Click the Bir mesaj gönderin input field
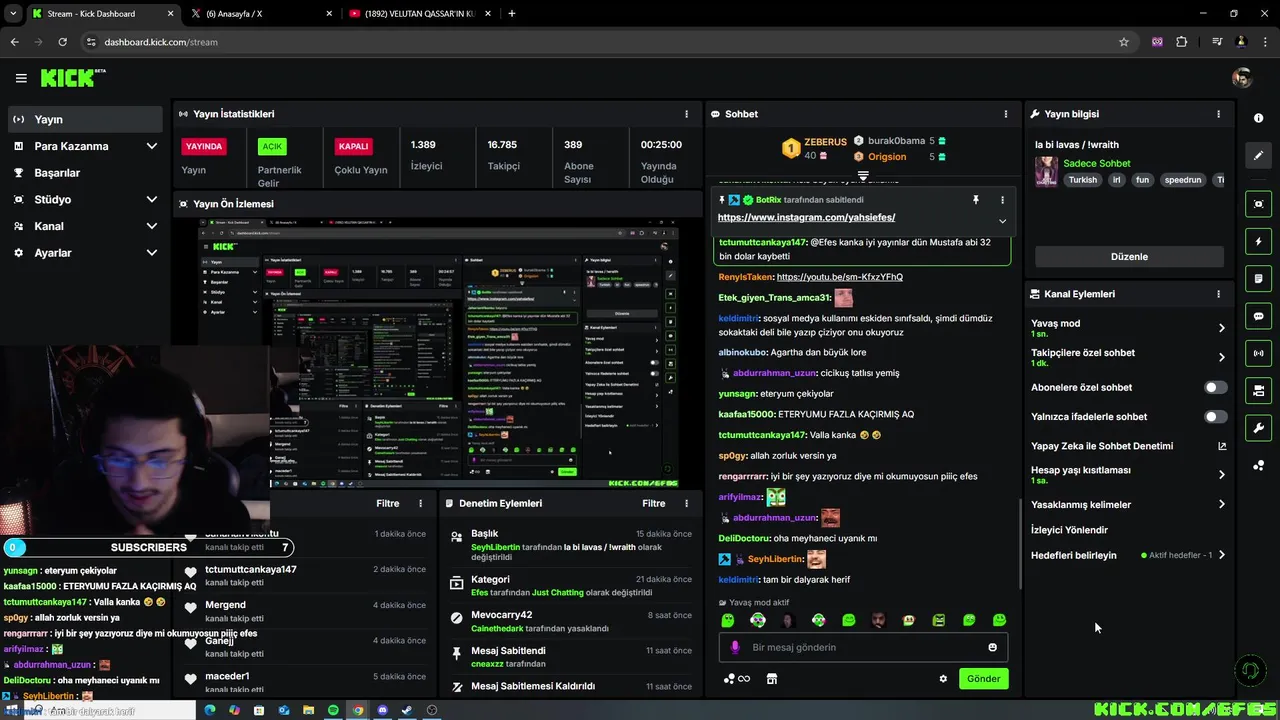1280x720 pixels. click(x=862, y=647)
